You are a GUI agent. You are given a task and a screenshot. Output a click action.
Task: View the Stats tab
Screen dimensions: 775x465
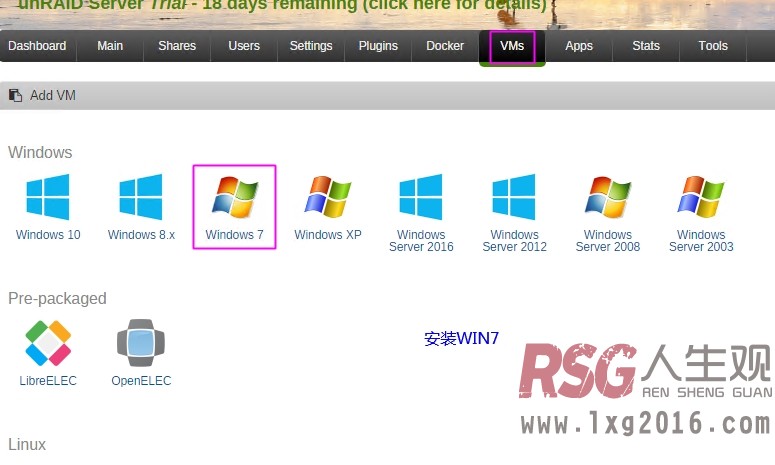(x=646, y=46)
